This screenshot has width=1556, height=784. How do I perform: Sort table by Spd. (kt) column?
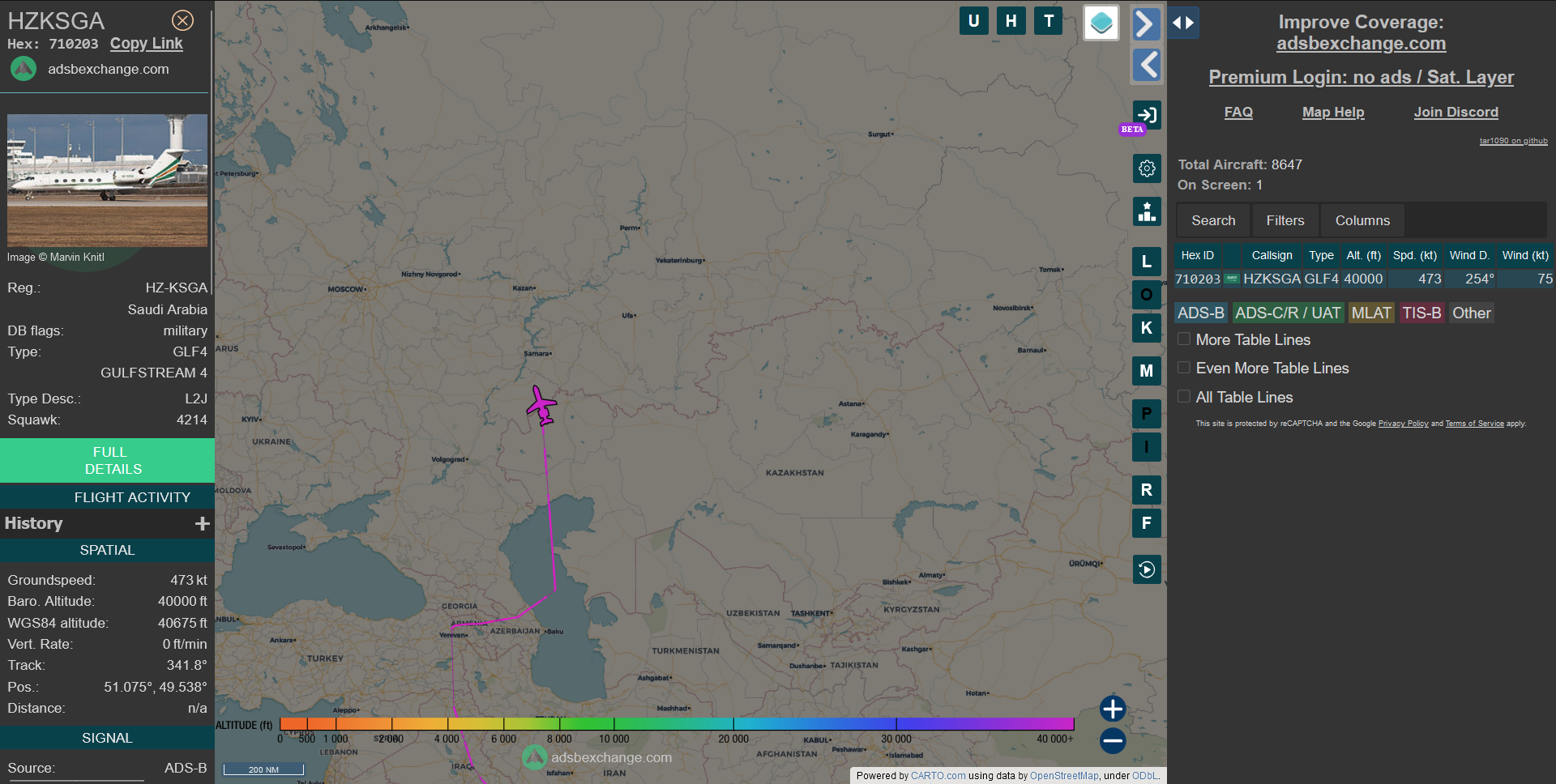1414,255
